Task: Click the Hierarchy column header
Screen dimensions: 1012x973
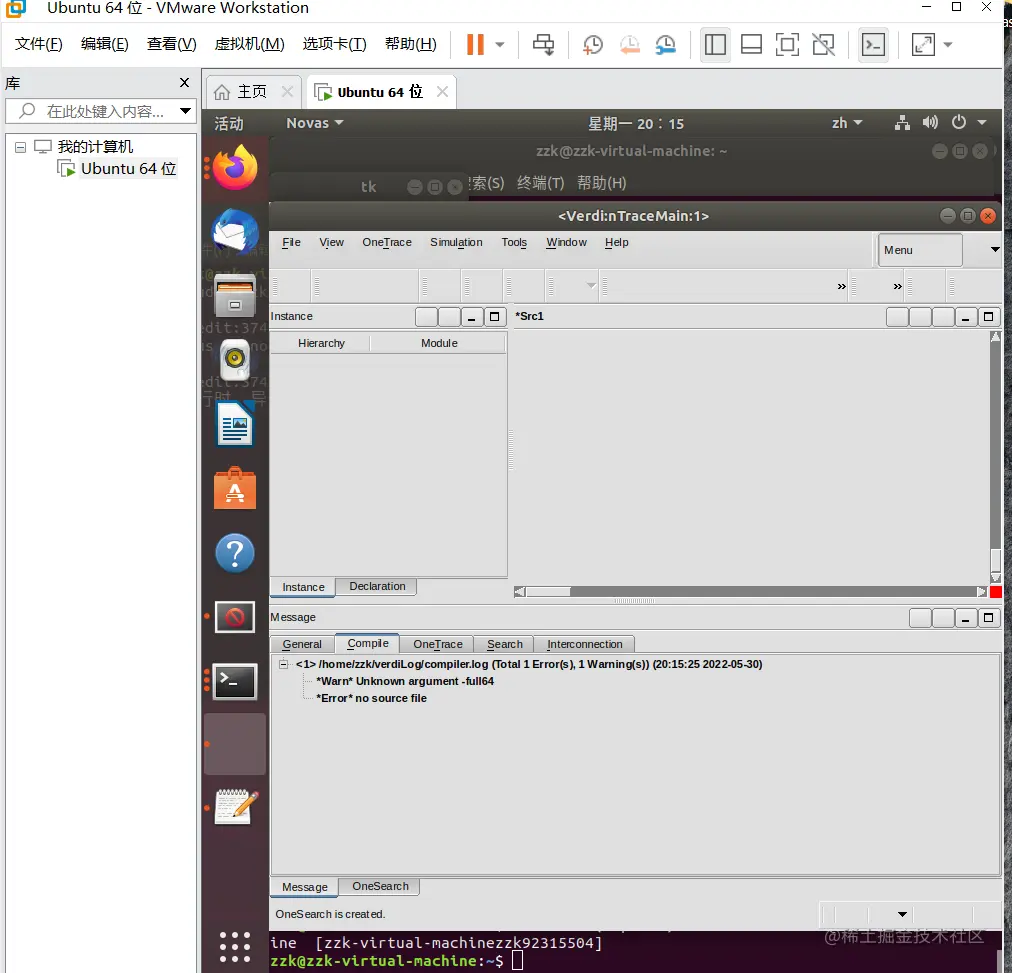Action: pyautogui.click(x=321, y=343)
